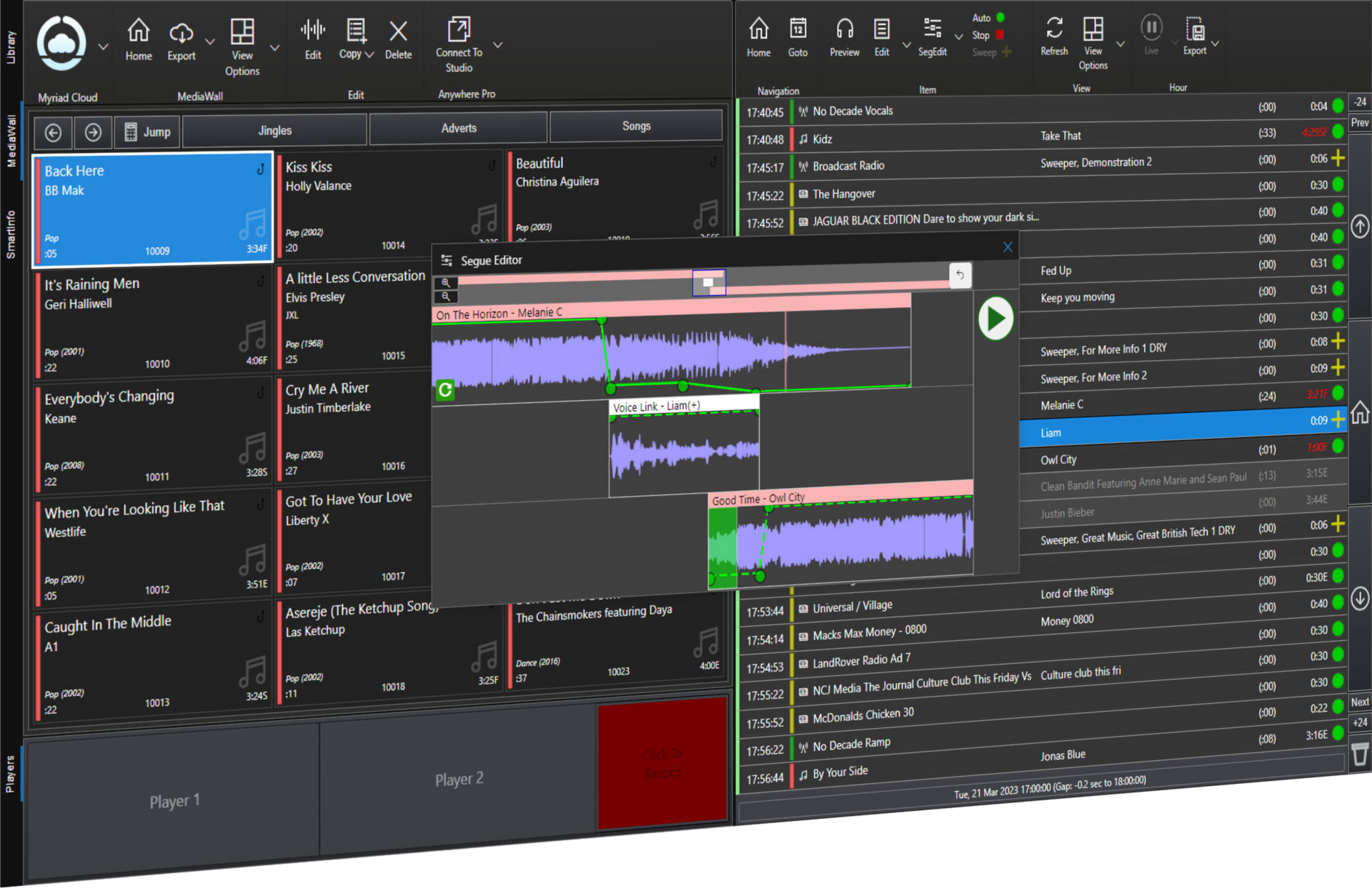1372x888 pixels.
Task: Click the Jump button
Action: [147, 131]
